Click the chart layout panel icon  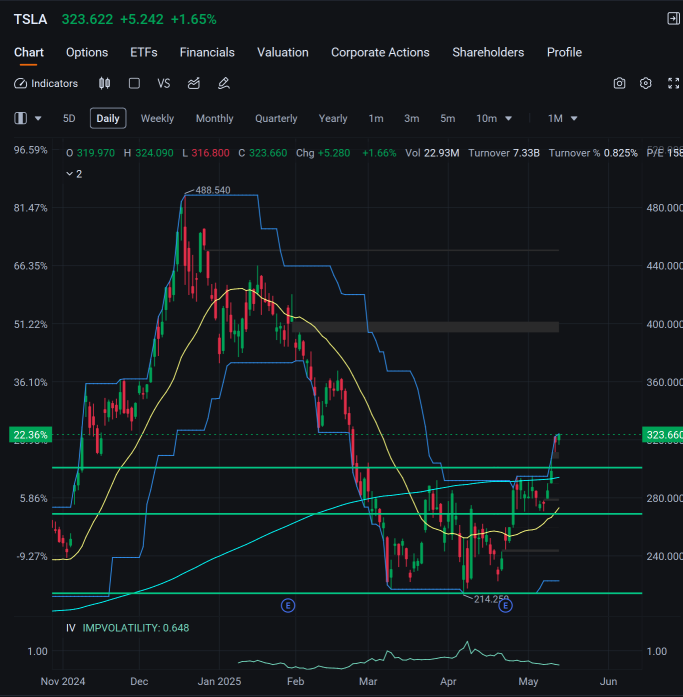point(20,118)
